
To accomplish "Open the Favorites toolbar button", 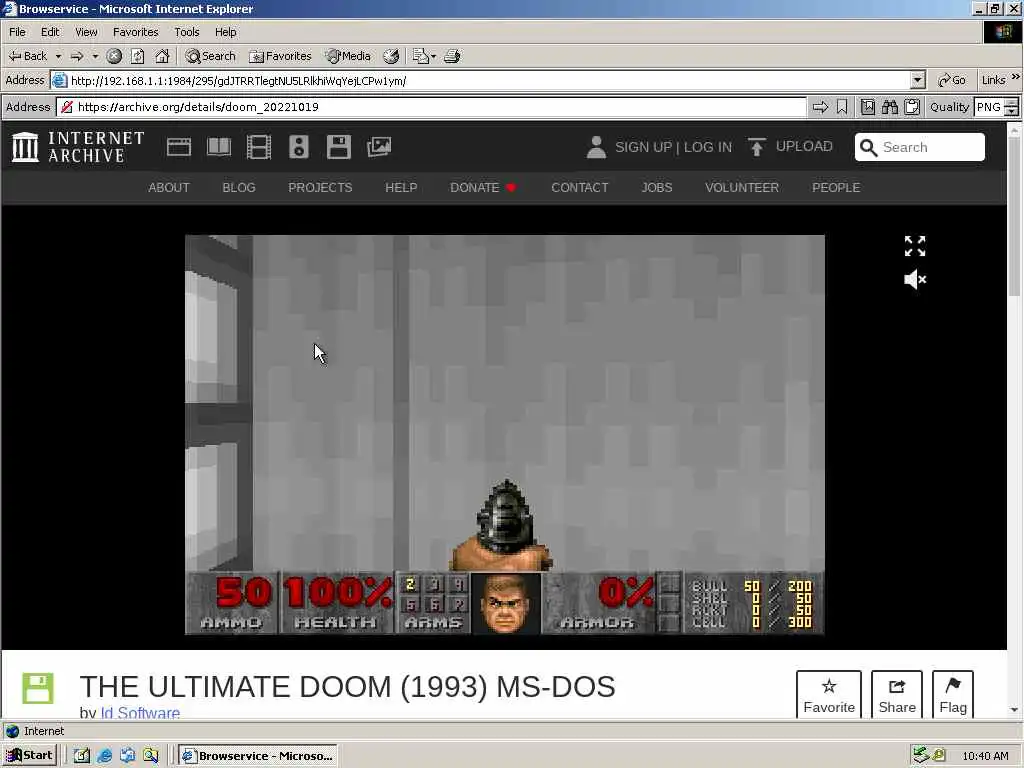I will click(280, 56).
